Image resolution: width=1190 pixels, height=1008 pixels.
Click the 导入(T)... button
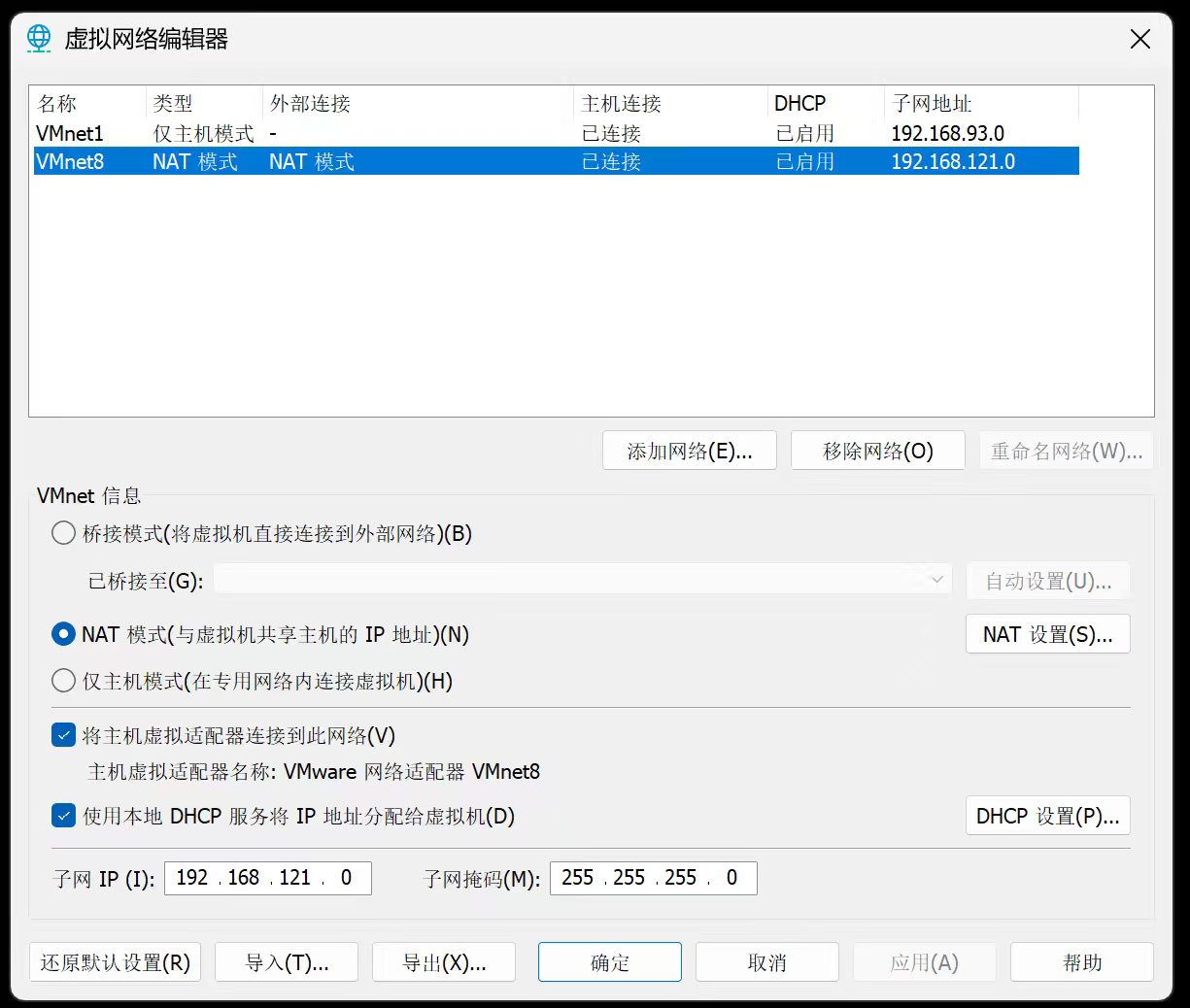click(287, 962)
